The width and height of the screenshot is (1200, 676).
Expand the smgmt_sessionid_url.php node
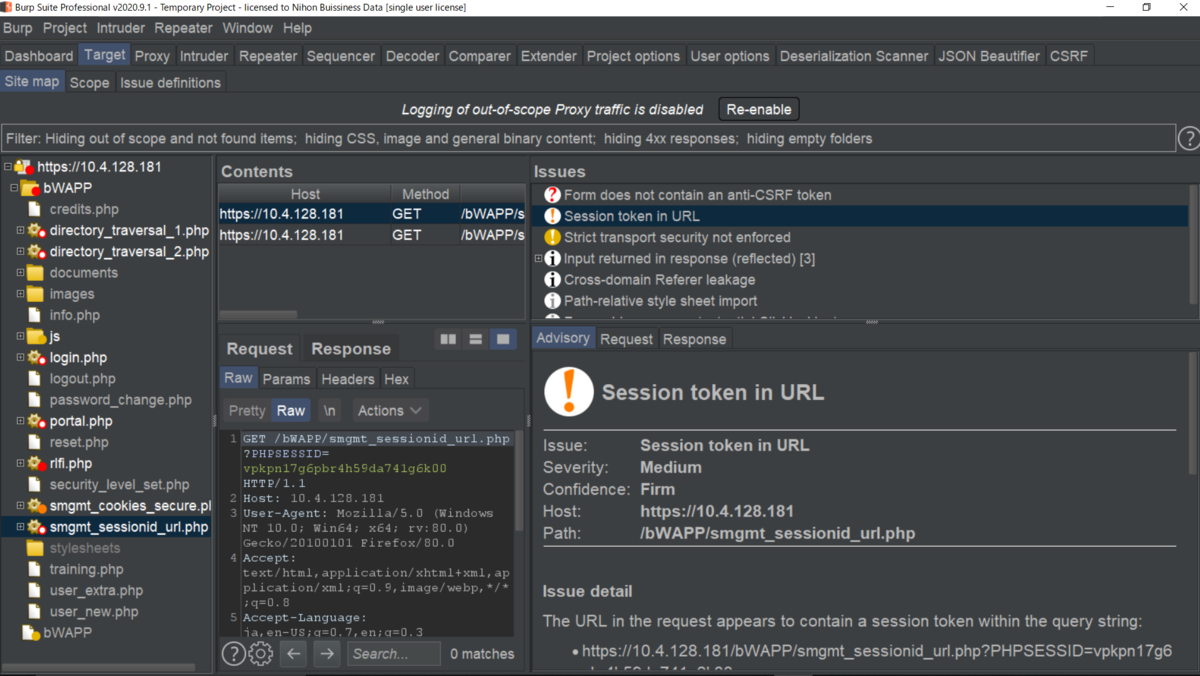[20, 527]
